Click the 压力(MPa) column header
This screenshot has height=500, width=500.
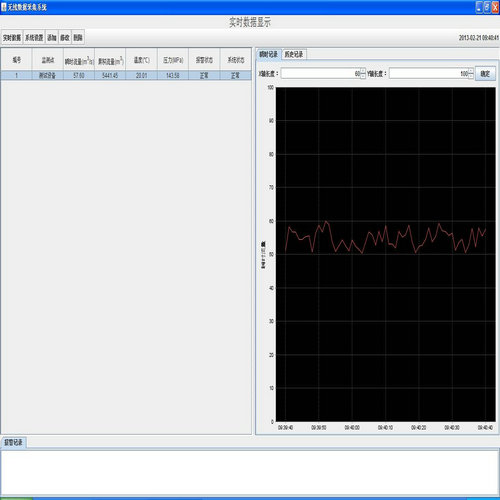(173, 60)
